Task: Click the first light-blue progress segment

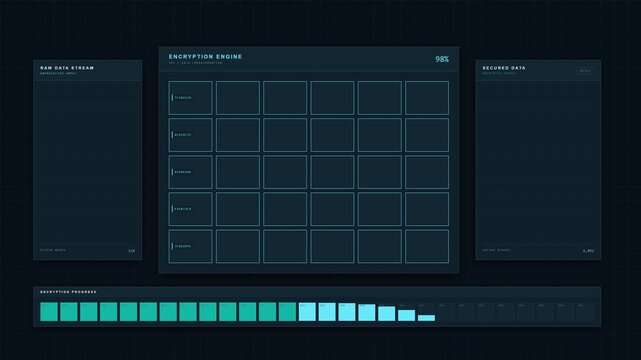Action: [307, 312]
